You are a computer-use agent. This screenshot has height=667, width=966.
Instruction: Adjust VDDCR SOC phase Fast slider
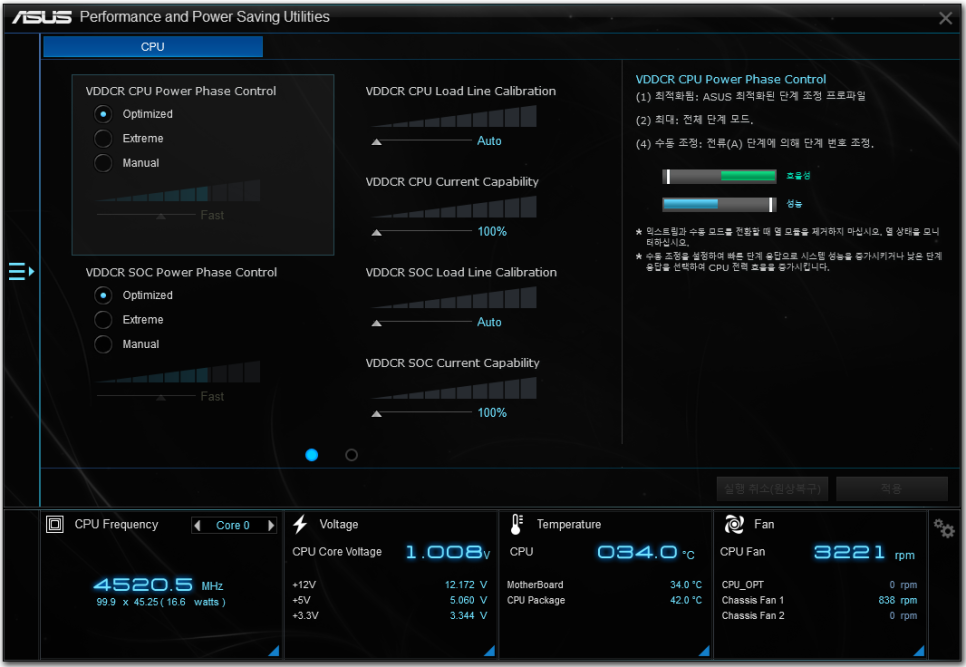(x=147, y=396)
